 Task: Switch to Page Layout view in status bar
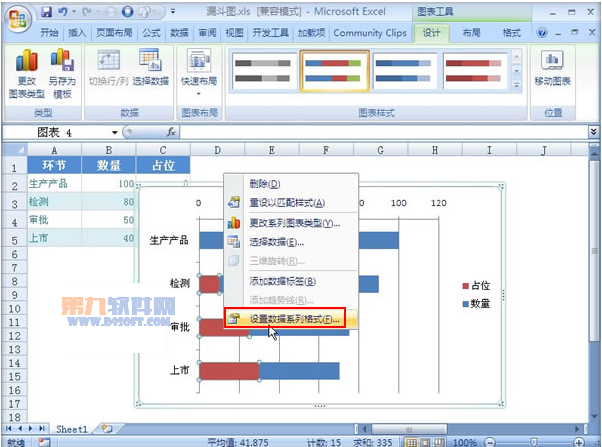[x=425, y=442]
